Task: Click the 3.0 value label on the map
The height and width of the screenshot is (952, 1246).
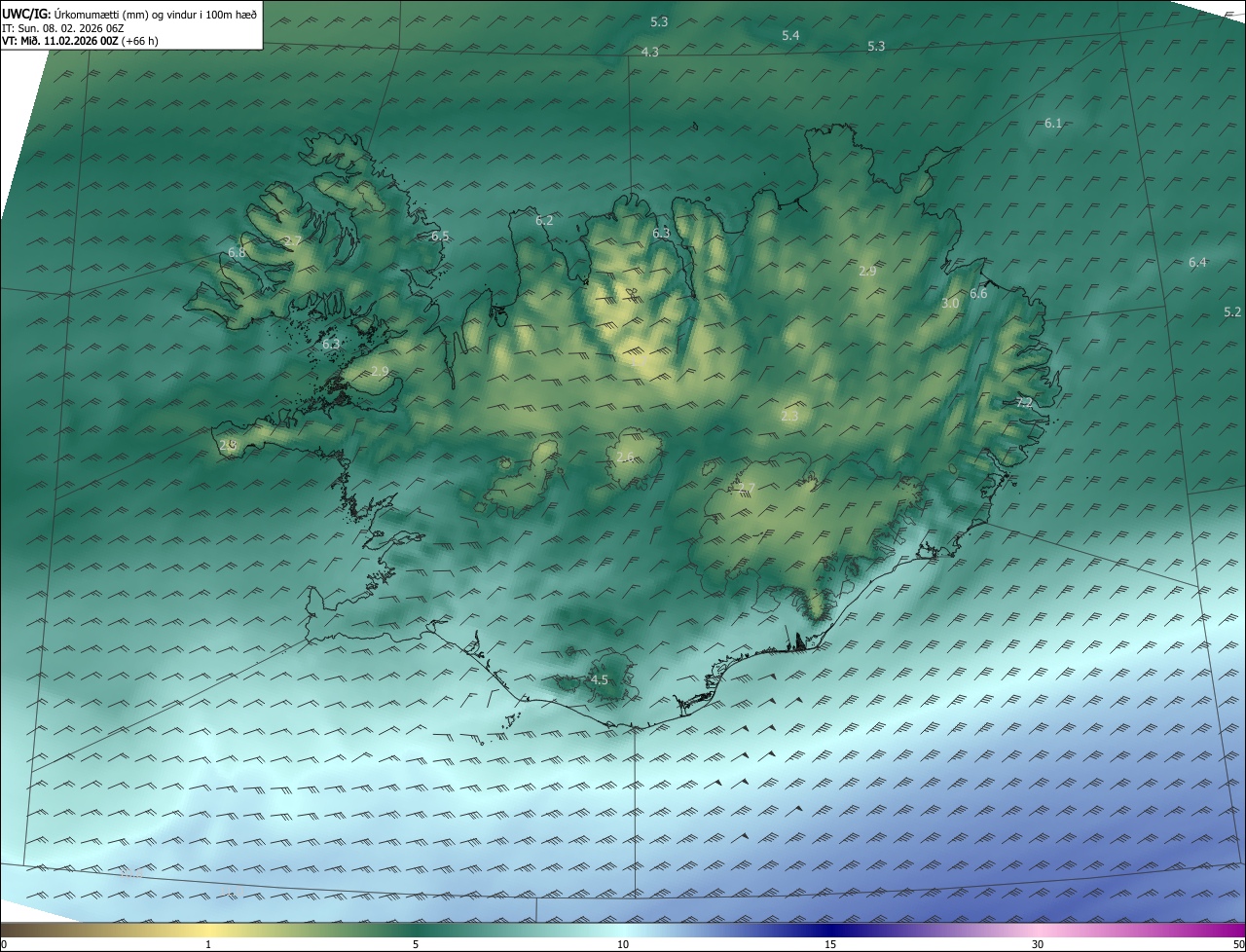Action: point(950,303)
